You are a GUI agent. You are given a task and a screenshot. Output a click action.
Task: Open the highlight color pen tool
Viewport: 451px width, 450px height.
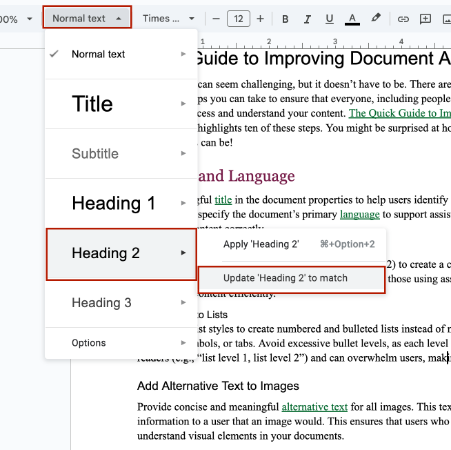coord(376,18)
